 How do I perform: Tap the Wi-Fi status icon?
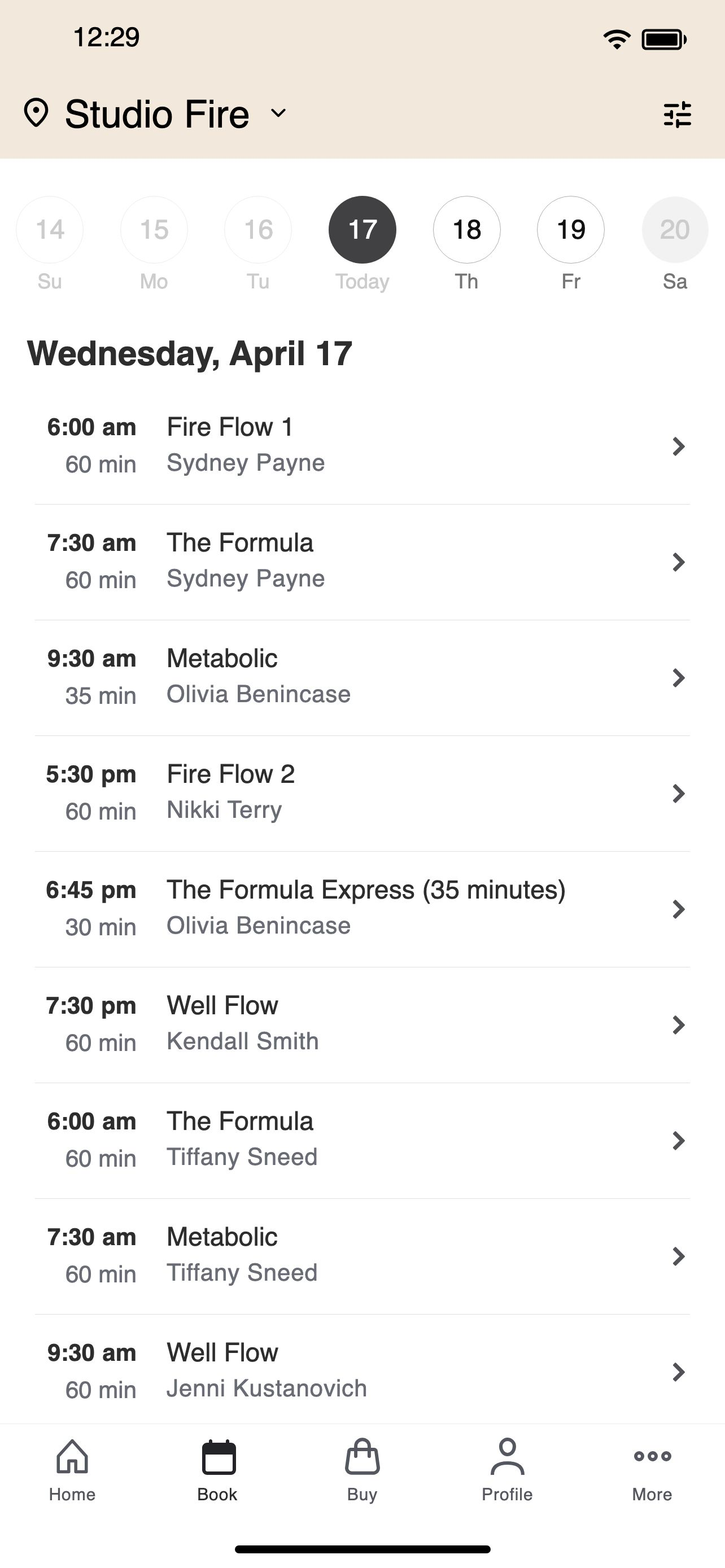coord(617,40)
